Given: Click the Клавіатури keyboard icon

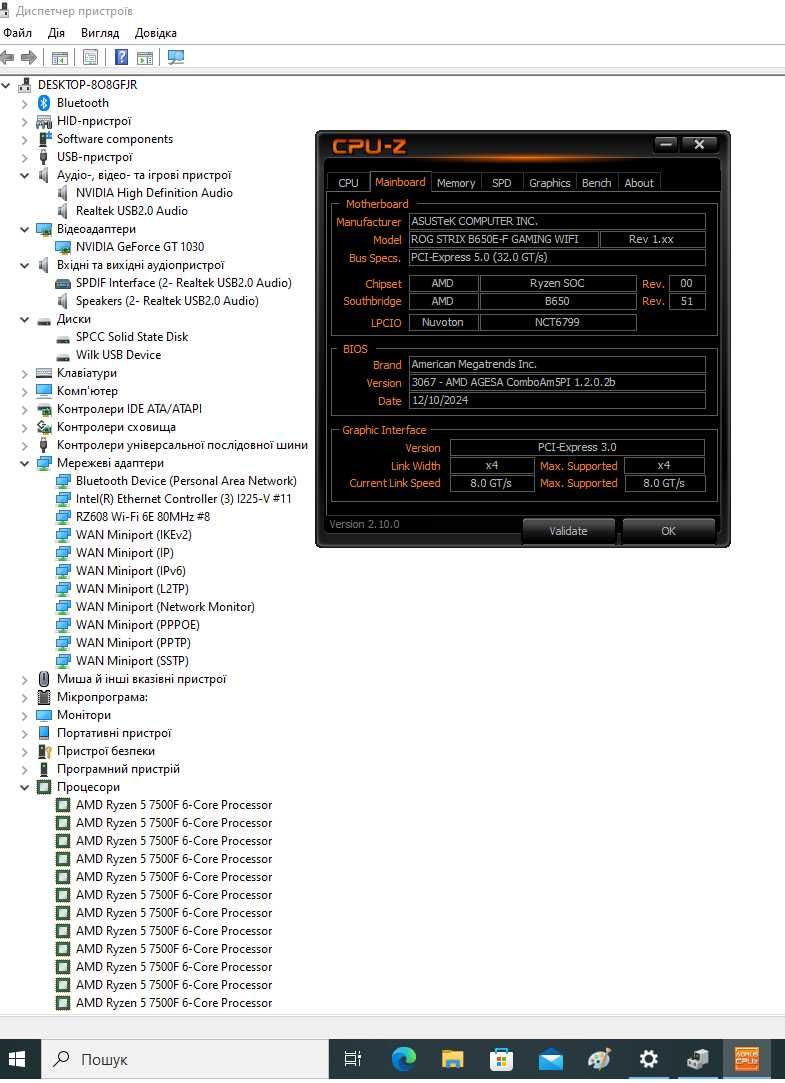Looking at the screenshot, I should (x=44, y=373).
